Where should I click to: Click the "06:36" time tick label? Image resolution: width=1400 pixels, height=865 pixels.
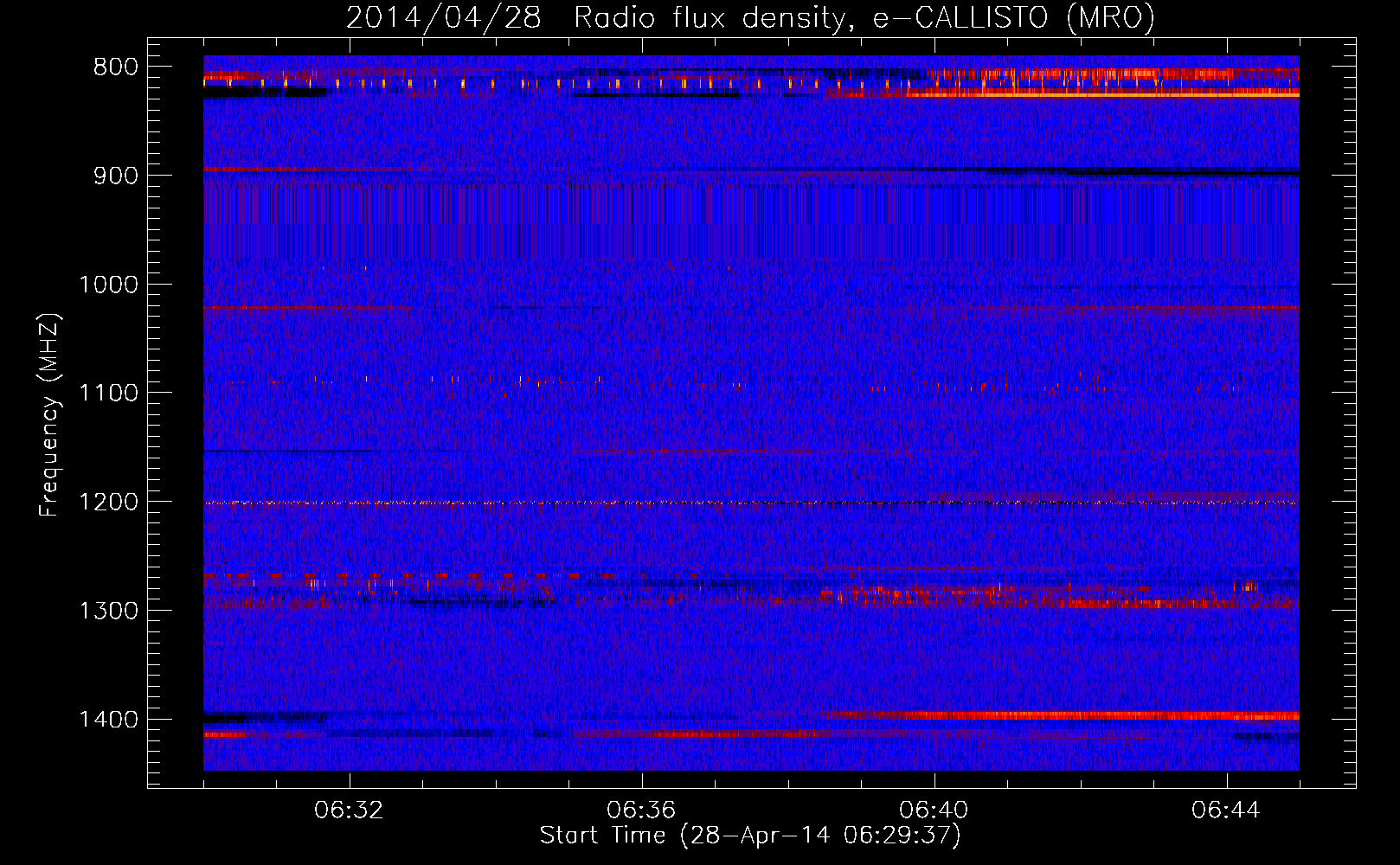641,811
